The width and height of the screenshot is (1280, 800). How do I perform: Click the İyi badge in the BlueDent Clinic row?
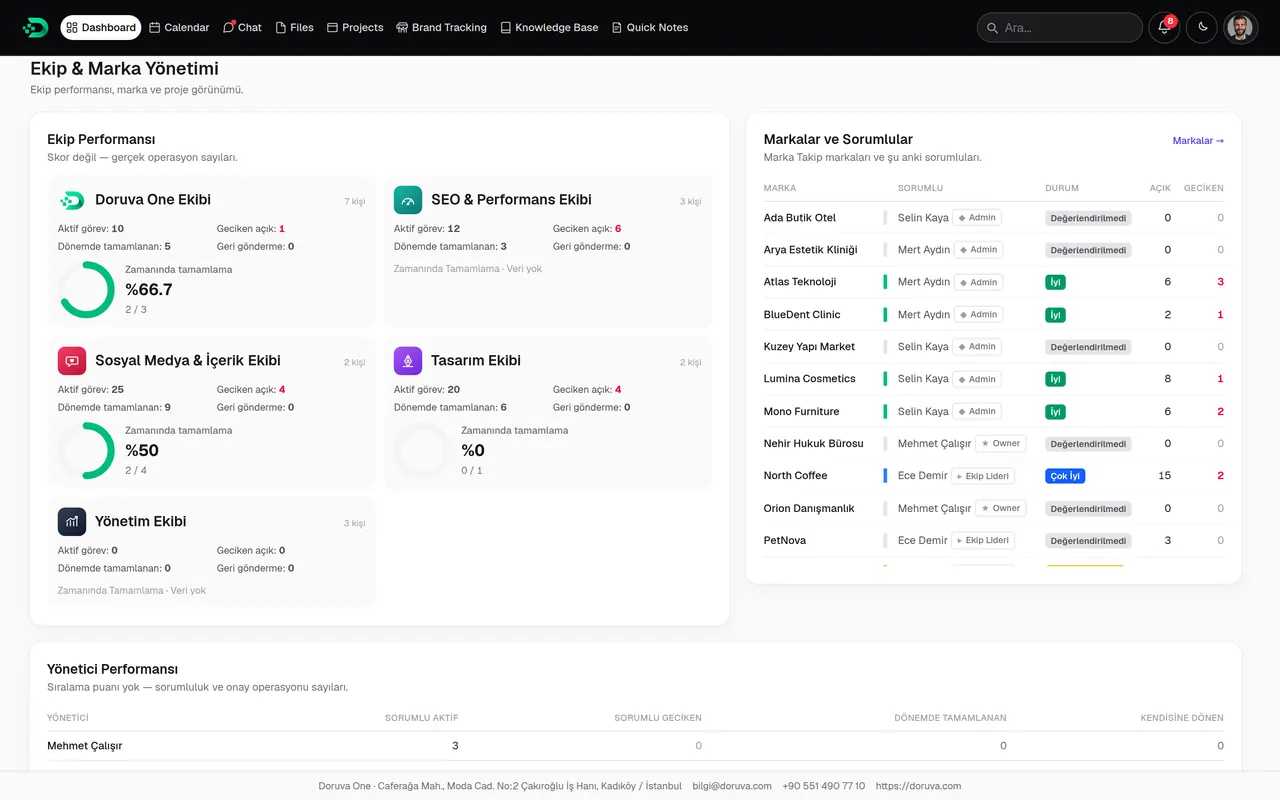tap(1055, 315)
